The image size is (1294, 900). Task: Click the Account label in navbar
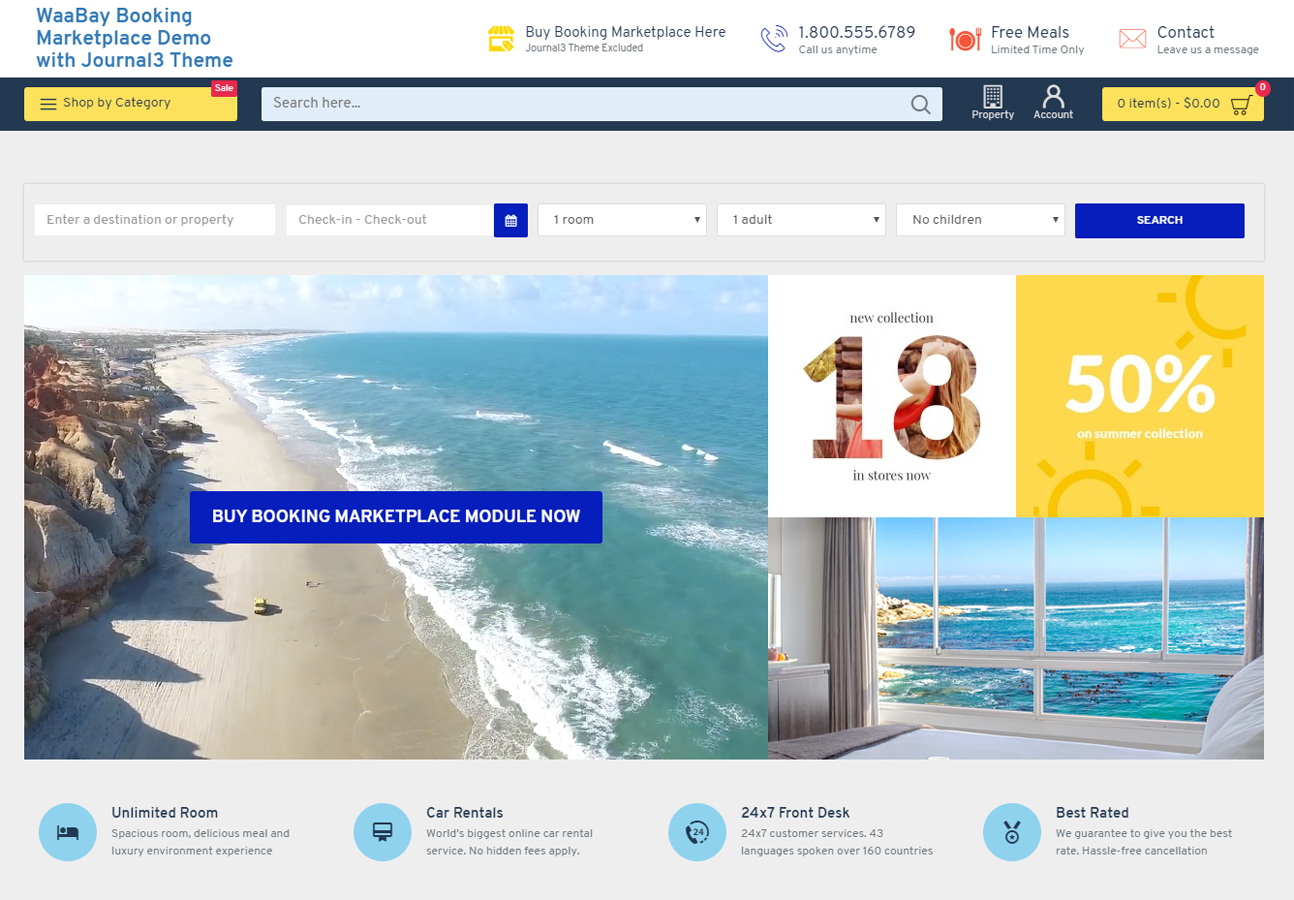click(x=1053, y=115)
